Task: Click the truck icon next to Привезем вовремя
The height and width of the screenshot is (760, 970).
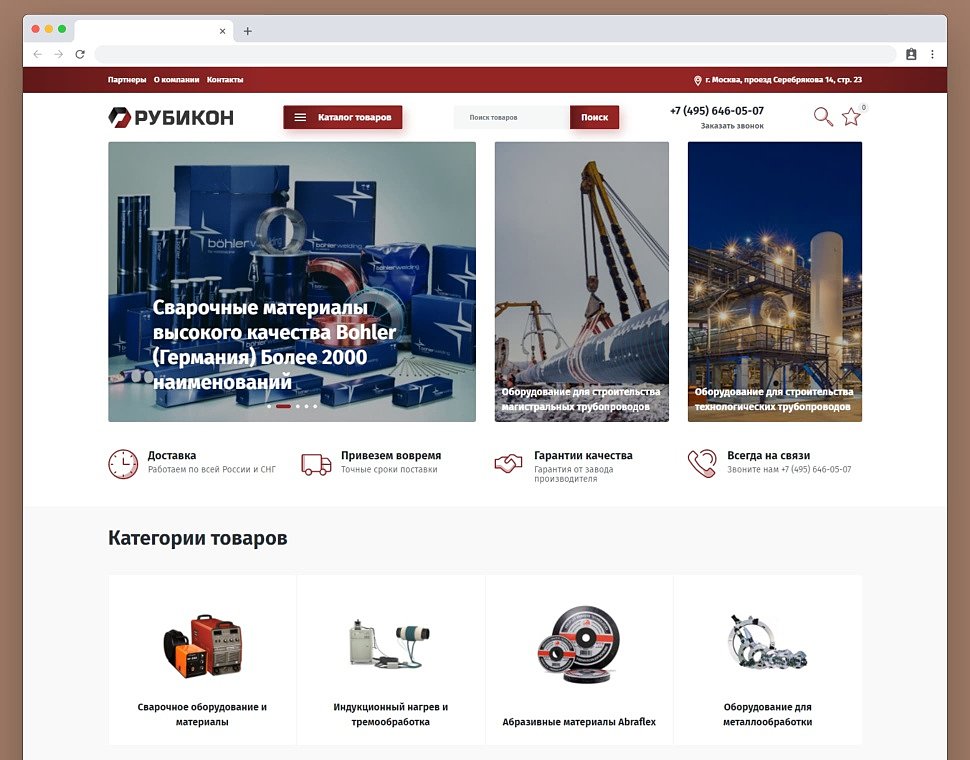Action: pos(316,464)
